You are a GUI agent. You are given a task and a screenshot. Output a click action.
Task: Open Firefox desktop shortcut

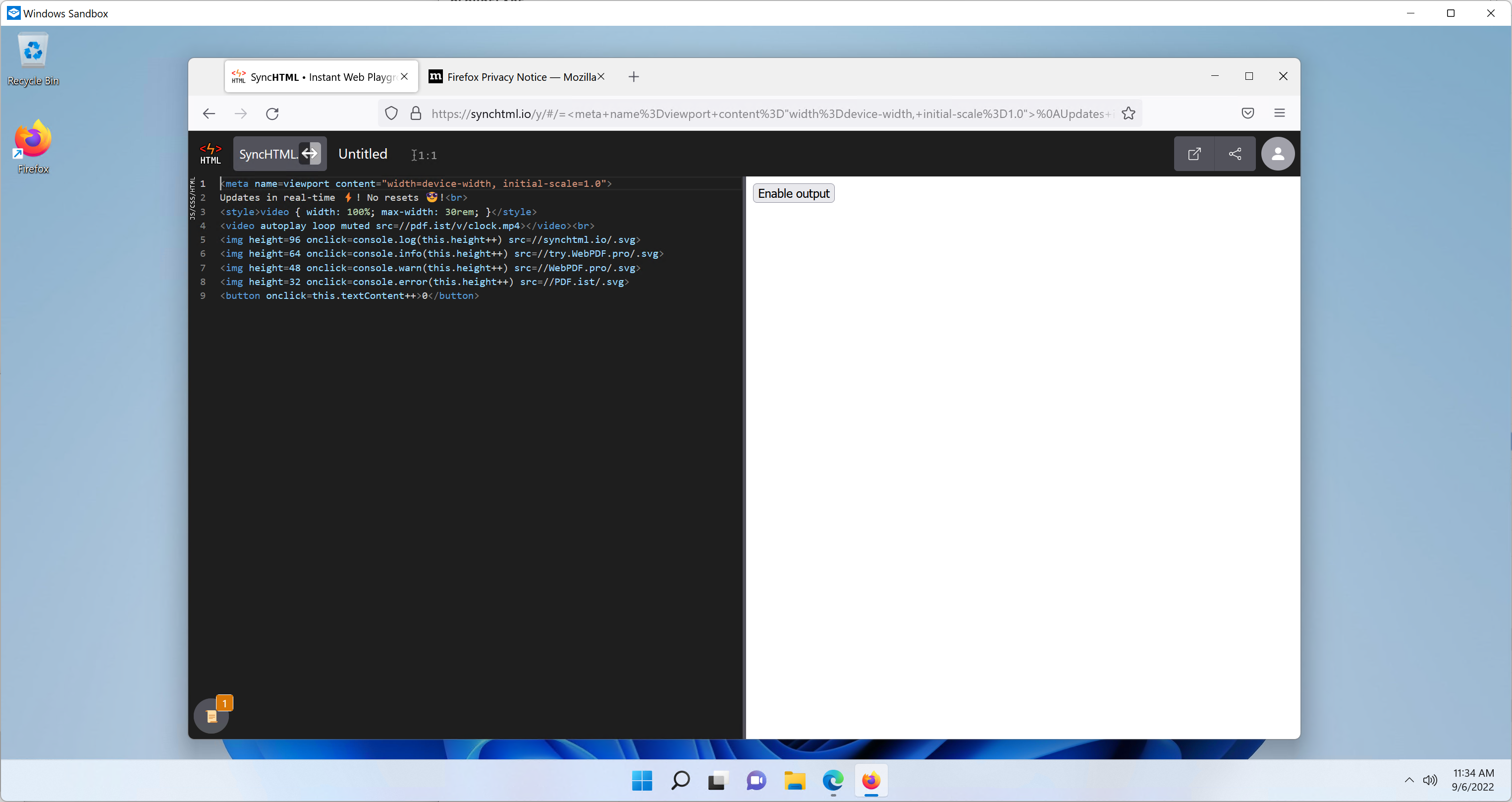click(x=33, y=147)
